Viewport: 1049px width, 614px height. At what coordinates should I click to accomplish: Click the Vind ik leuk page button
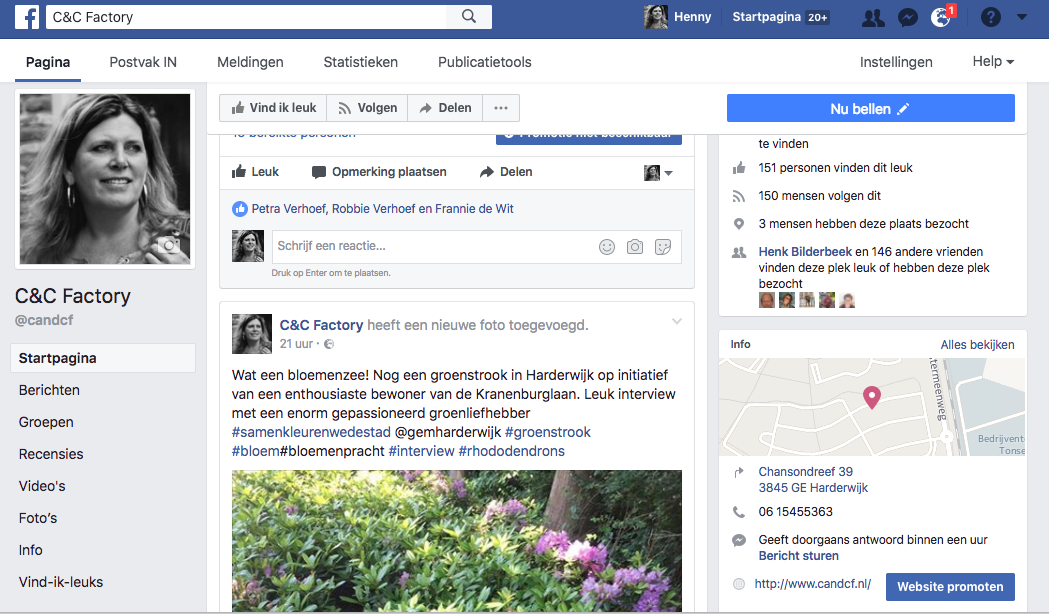[x=273, y=108]
